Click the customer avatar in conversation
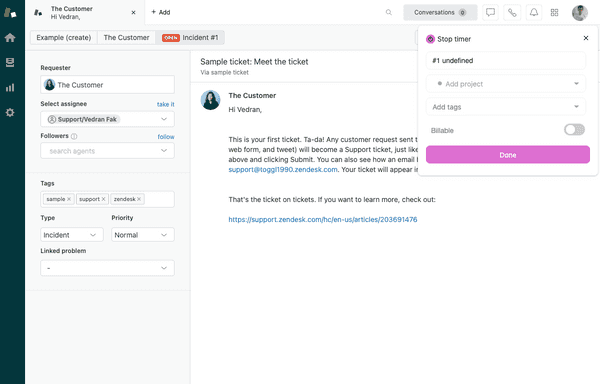This screenshot has height=384, width=600. pos(210,100)
